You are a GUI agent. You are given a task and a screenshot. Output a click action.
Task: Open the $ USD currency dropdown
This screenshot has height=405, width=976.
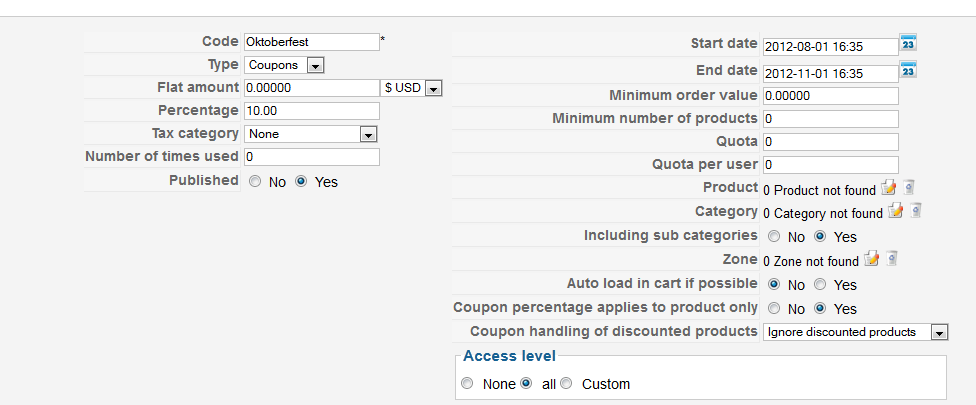pyautogui.click(x=411, y=88)
